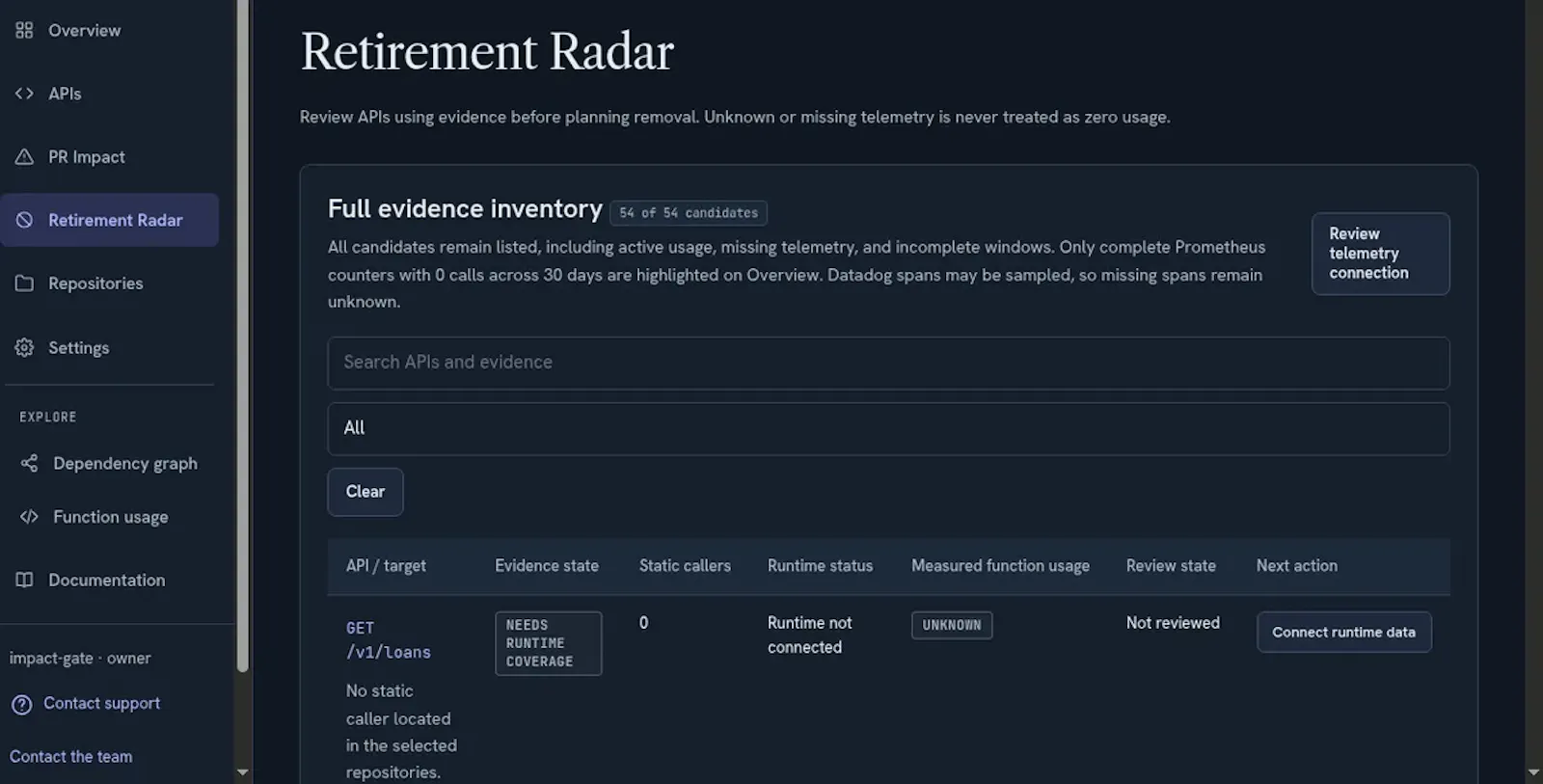Follow the Contact the team link
1543x784 pixels.
tap(71, 757)
